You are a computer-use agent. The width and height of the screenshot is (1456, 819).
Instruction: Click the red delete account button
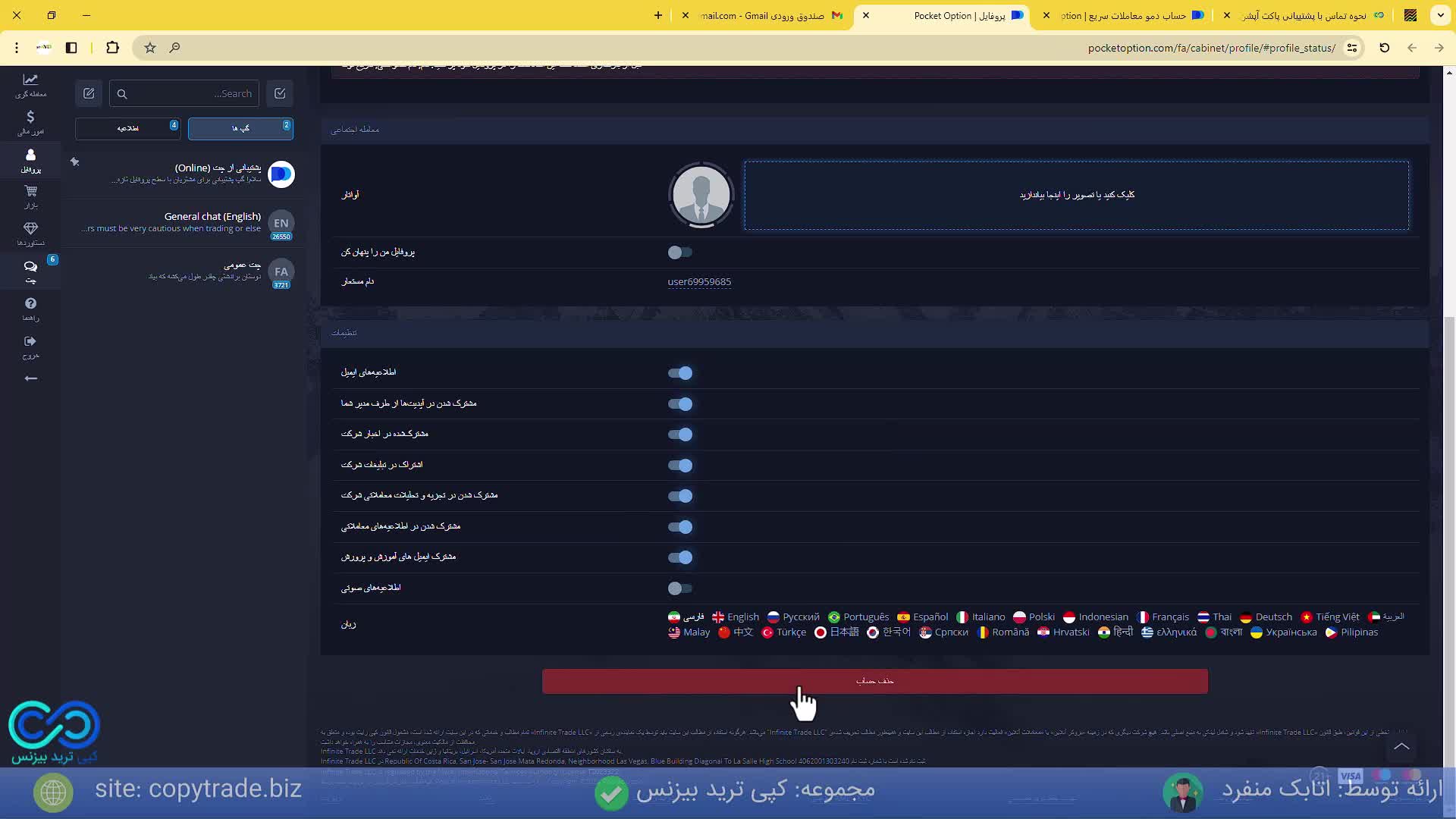[x=874, y=681]
